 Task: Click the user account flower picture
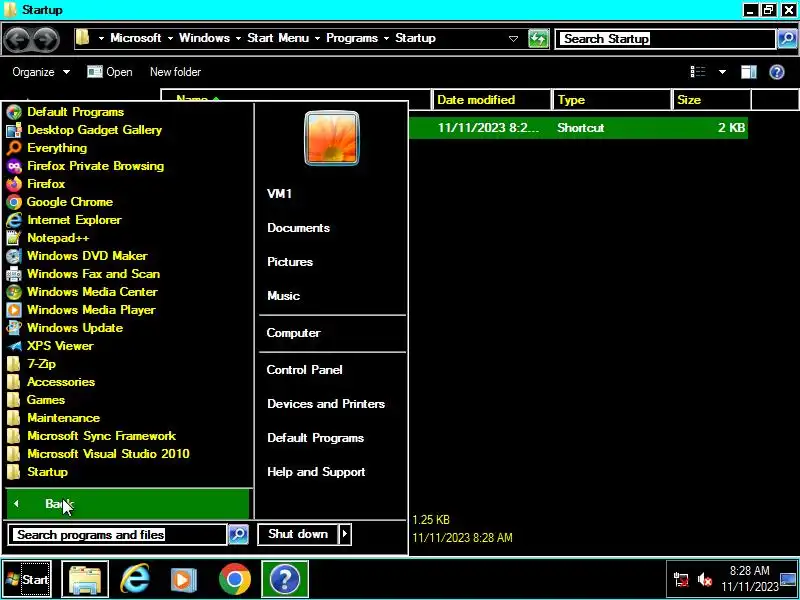(332, 138)
